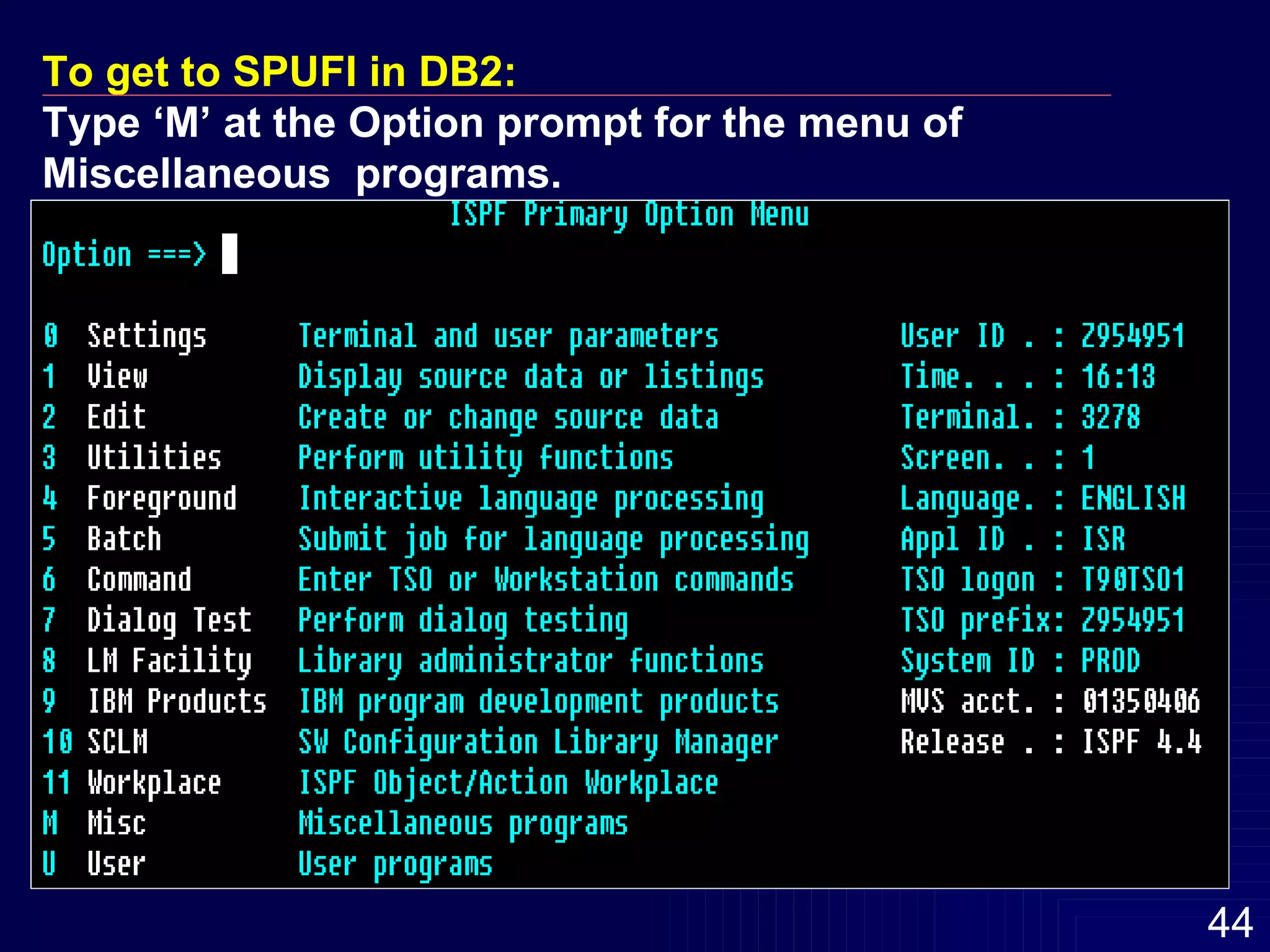This screenshot has height=952, width=1270.
Task: Click the 'Library administrator functions' description
Action: coord(531,661)
